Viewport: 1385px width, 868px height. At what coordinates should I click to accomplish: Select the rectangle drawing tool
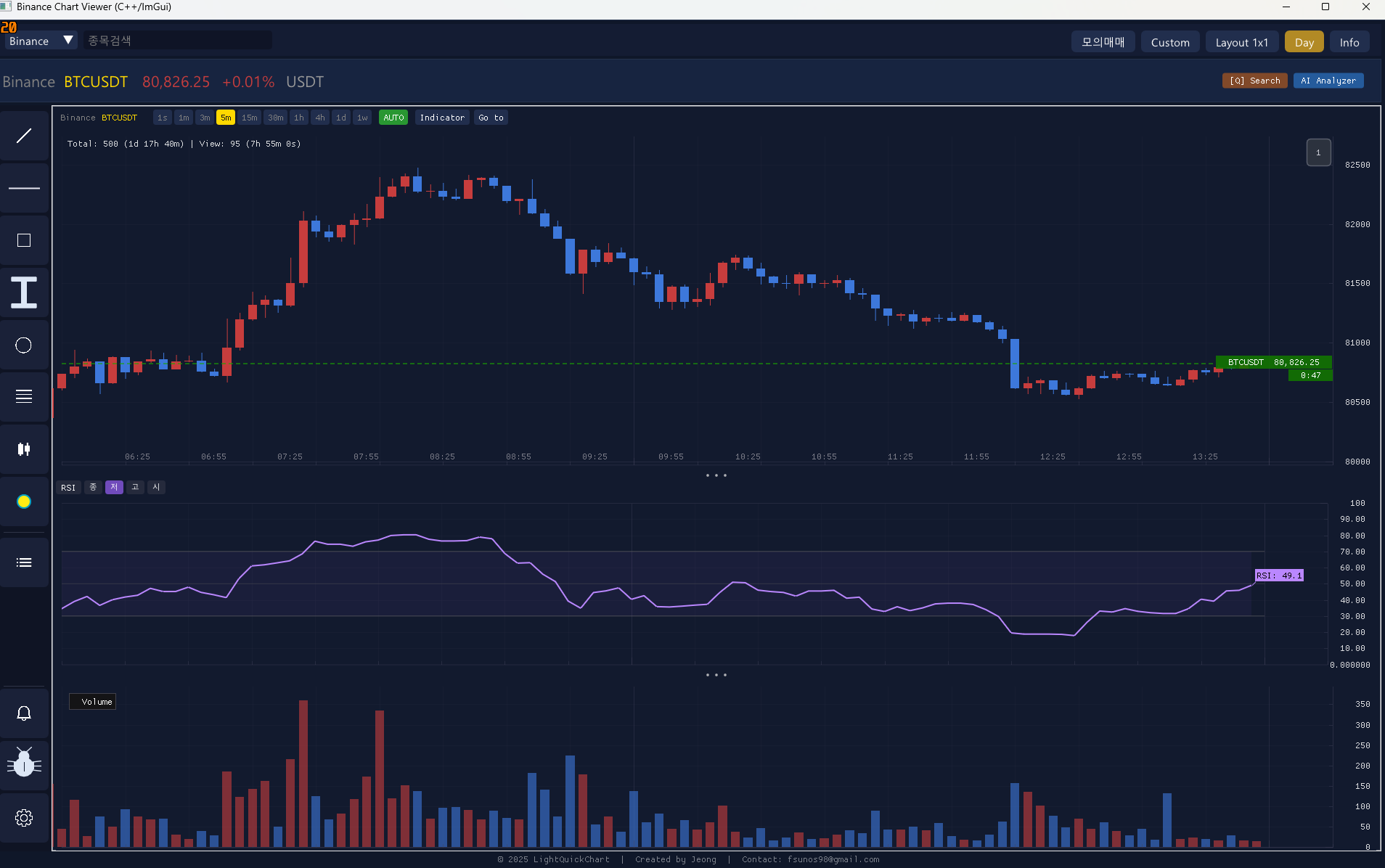[x=24, y=240]
